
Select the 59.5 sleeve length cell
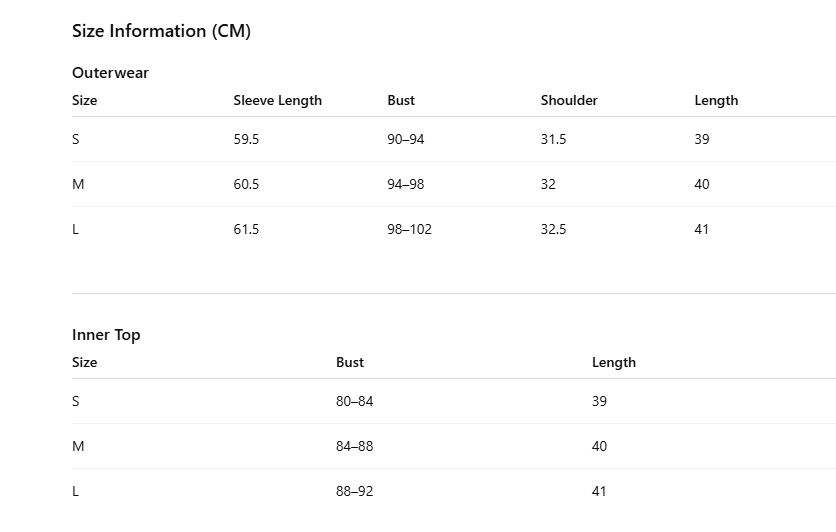click(x=246, y=139)
